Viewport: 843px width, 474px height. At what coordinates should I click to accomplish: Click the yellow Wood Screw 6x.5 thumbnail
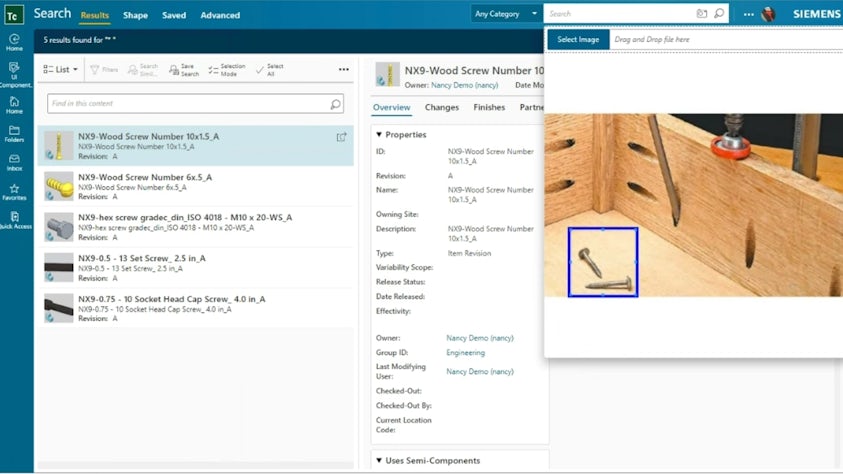pos(59,186)
